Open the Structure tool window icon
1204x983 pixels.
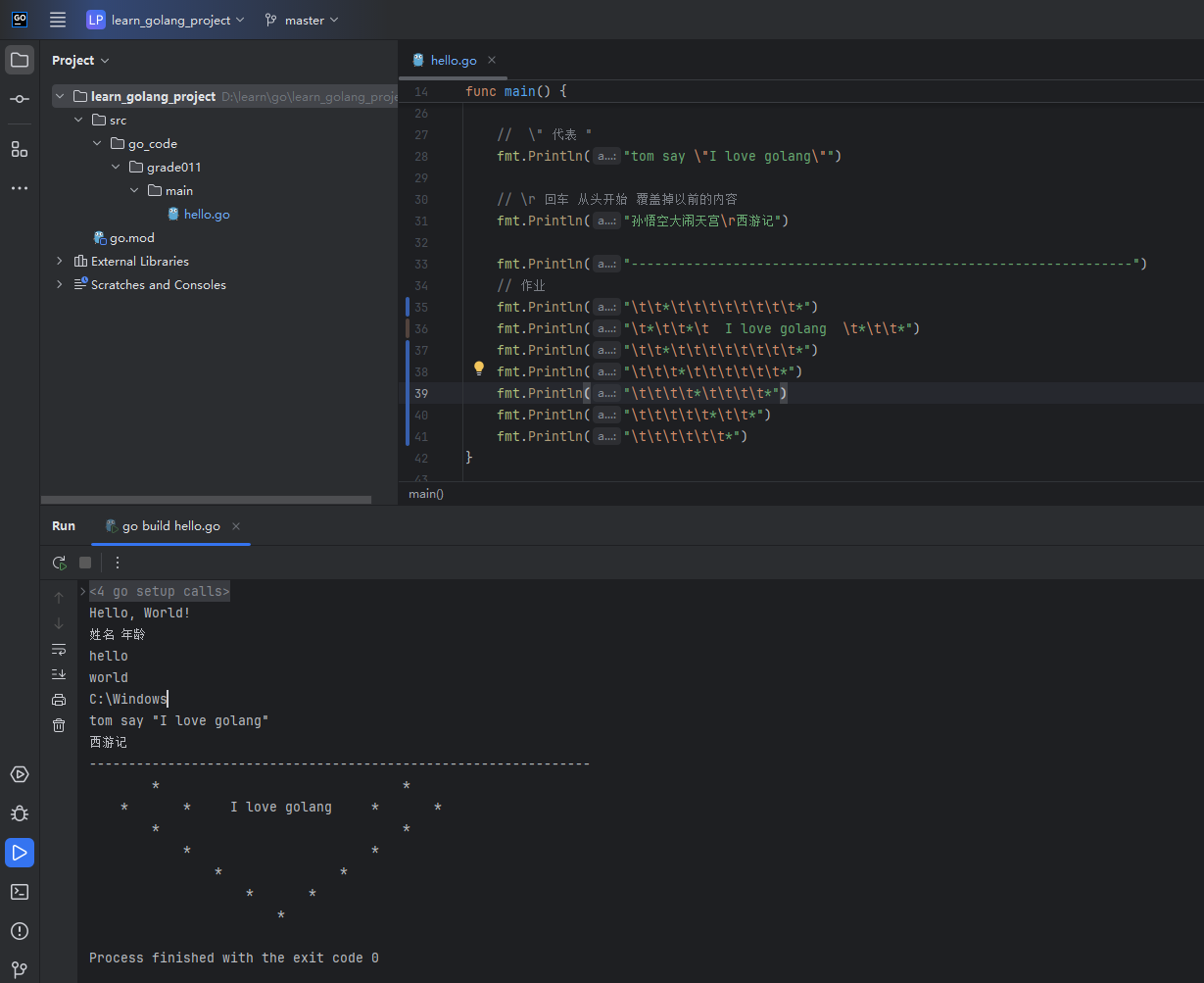[20, 149]
